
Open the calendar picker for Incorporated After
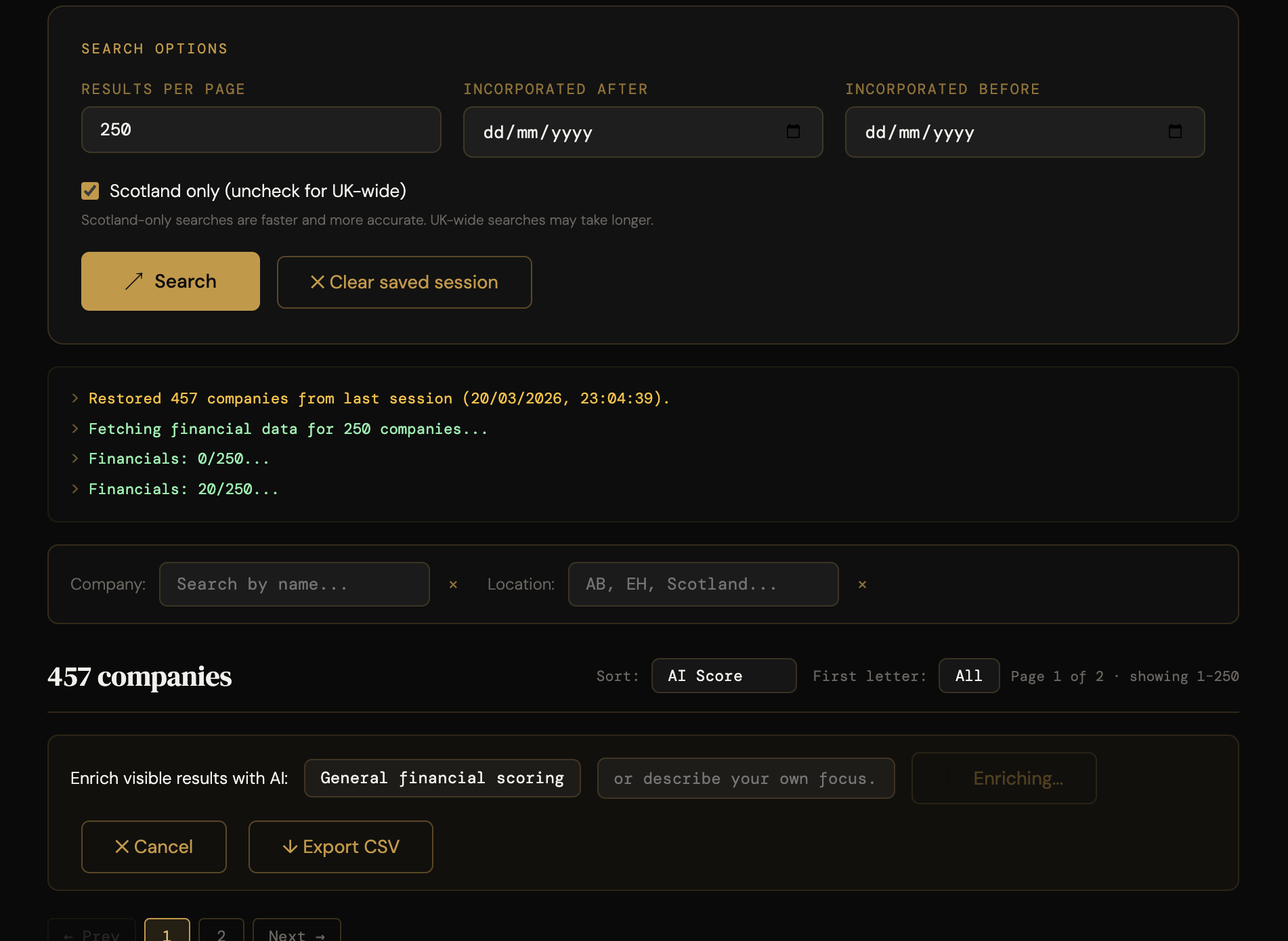[794, 132]
